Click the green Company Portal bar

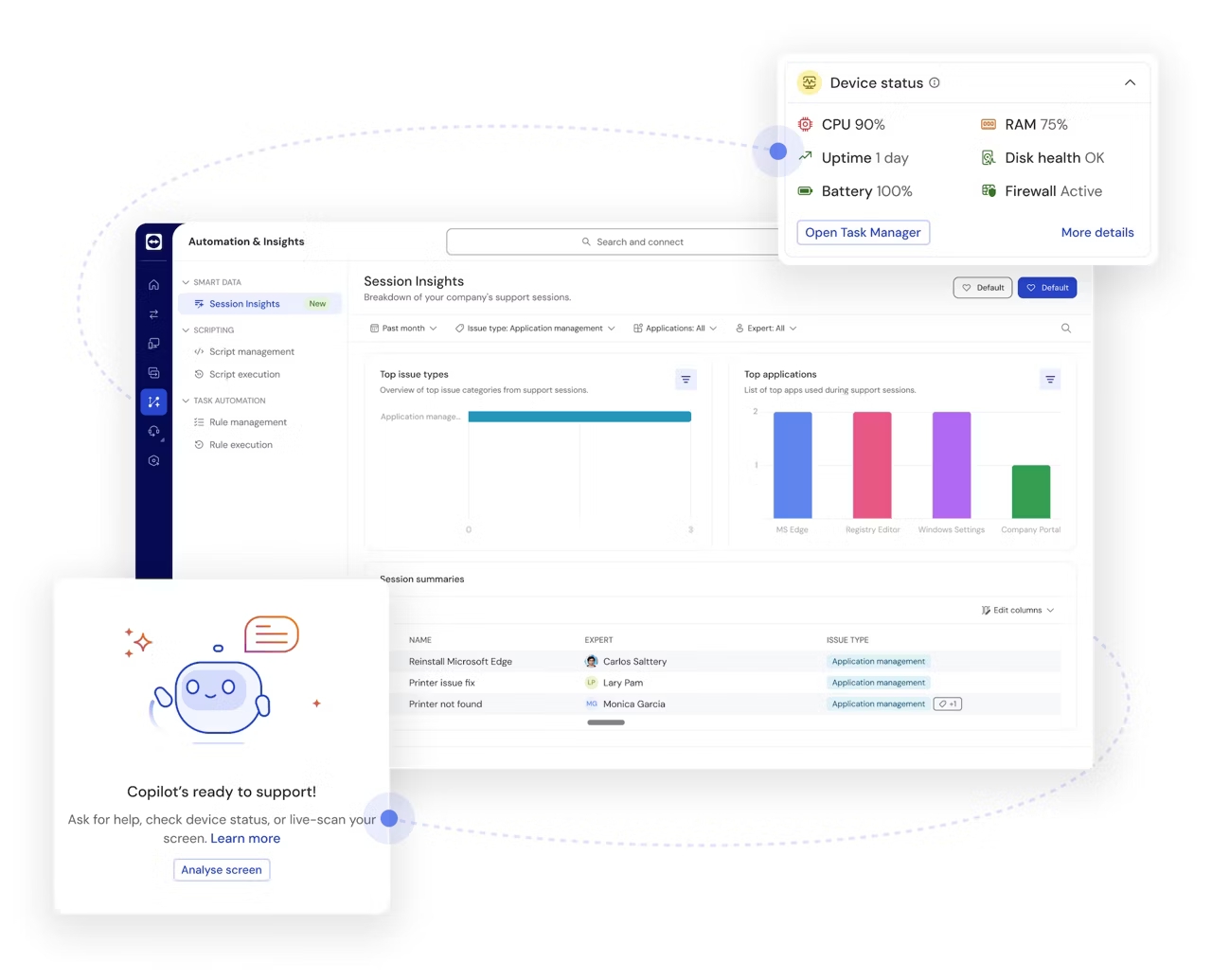[1031, 491]
